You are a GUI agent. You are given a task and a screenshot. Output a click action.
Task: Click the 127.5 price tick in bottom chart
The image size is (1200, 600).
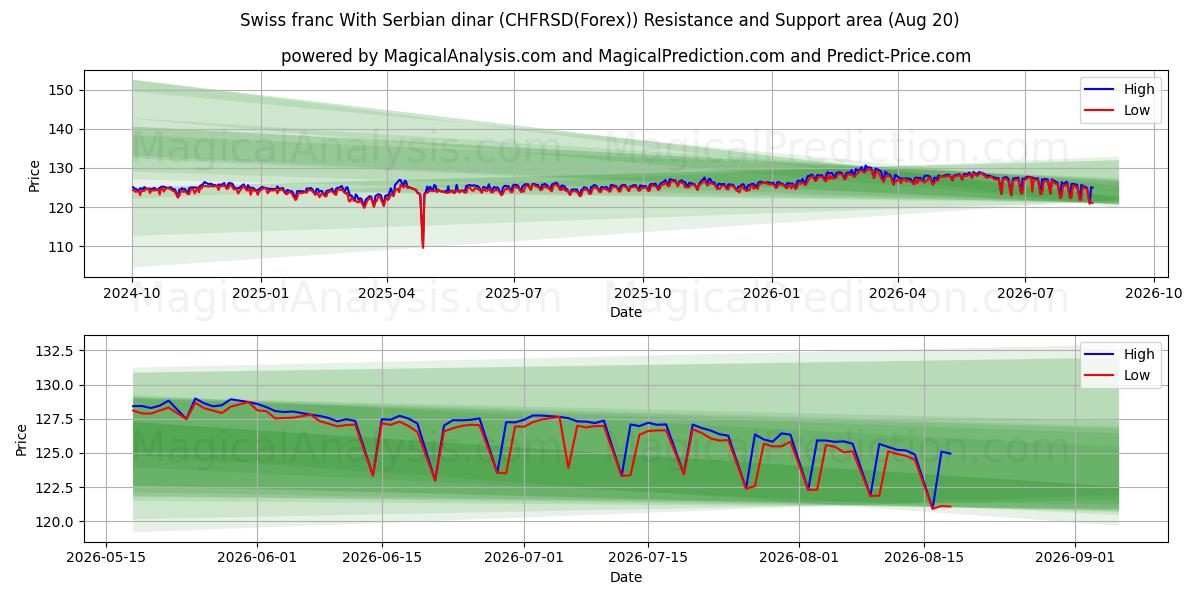[x=57, y=419]
